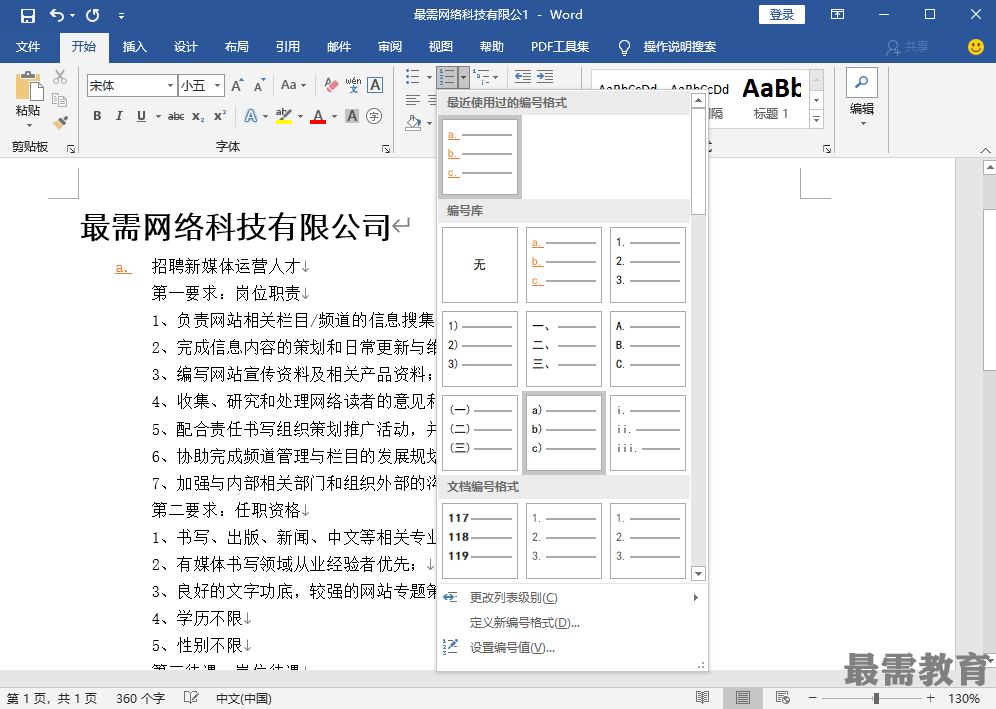The width and height of the screenshot is (996, 709).
Task: Click the numbering list button
Action: tap(447, 77)
